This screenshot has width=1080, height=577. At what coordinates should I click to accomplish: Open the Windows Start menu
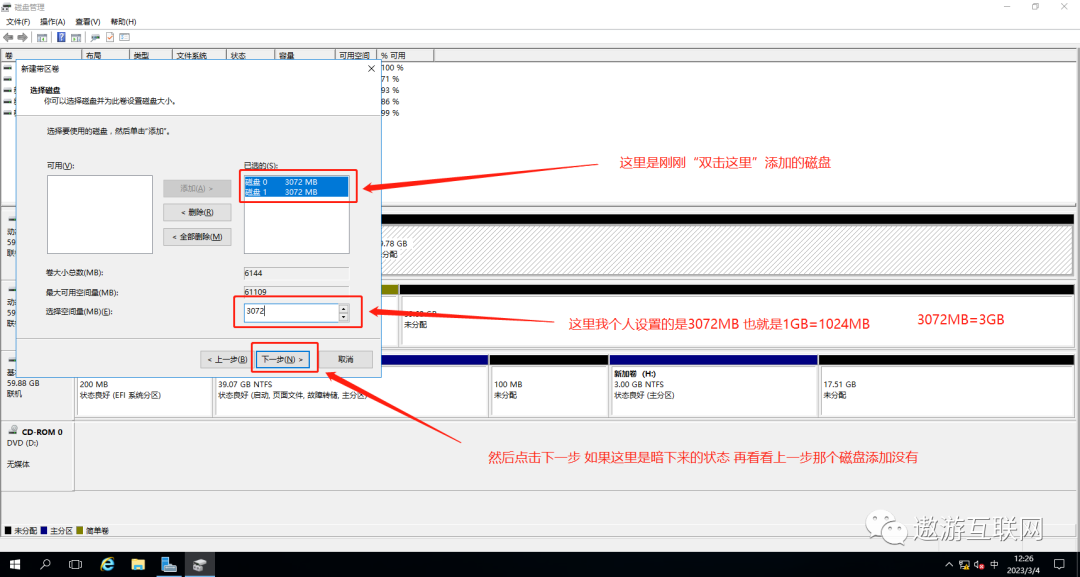click(x=14, y=564)
